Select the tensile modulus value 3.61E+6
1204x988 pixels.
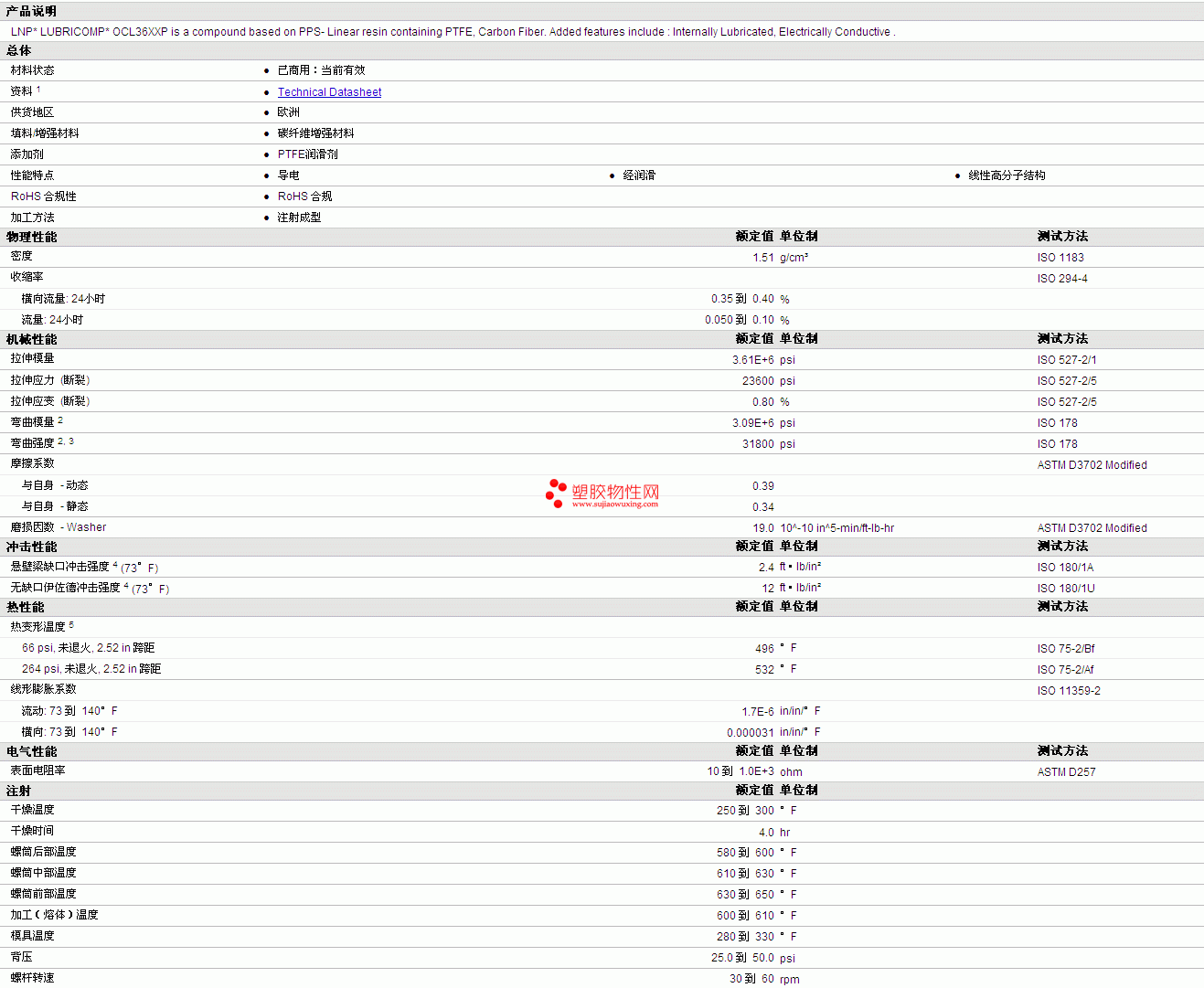753,360
